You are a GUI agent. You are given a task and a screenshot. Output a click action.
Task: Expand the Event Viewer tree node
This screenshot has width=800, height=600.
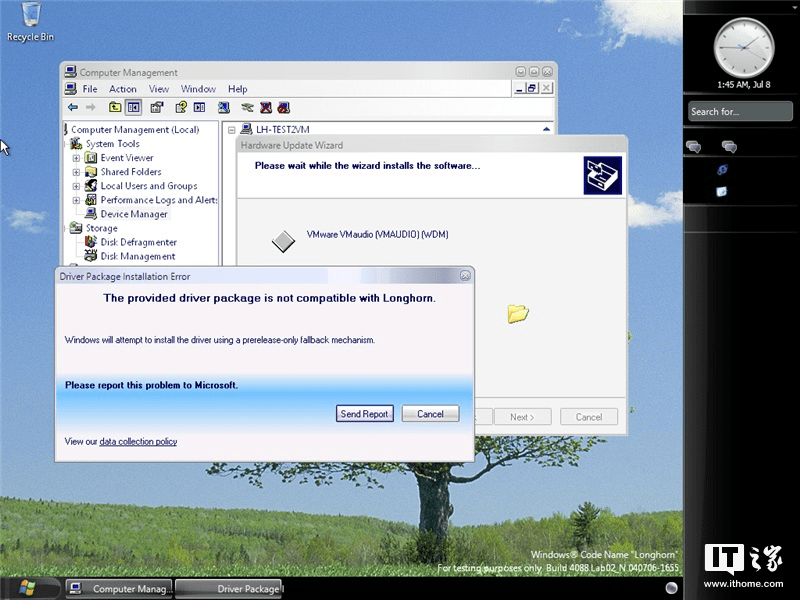pos(76,158)
